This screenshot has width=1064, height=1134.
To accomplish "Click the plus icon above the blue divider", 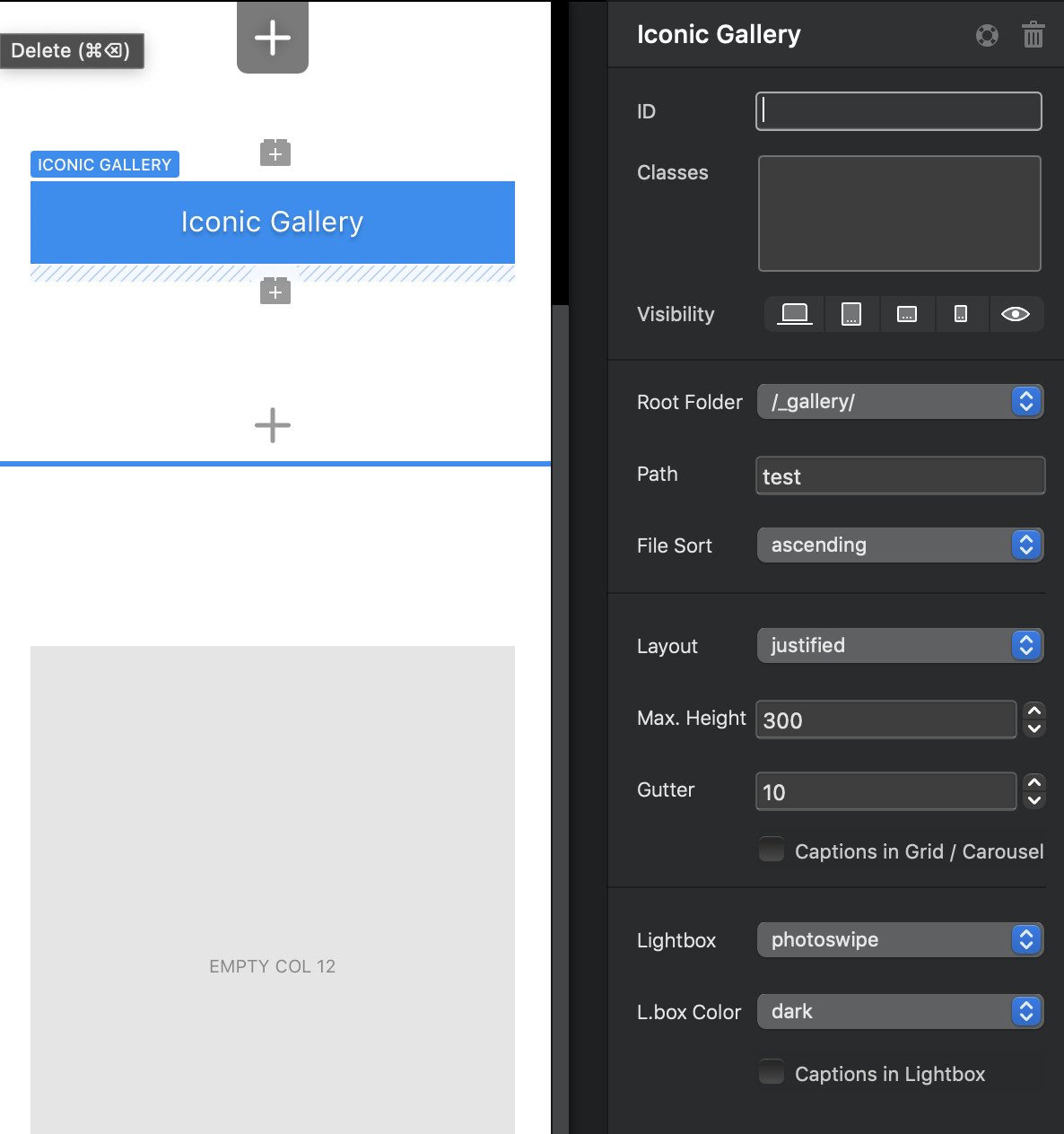I will click(x=273, y=425).
